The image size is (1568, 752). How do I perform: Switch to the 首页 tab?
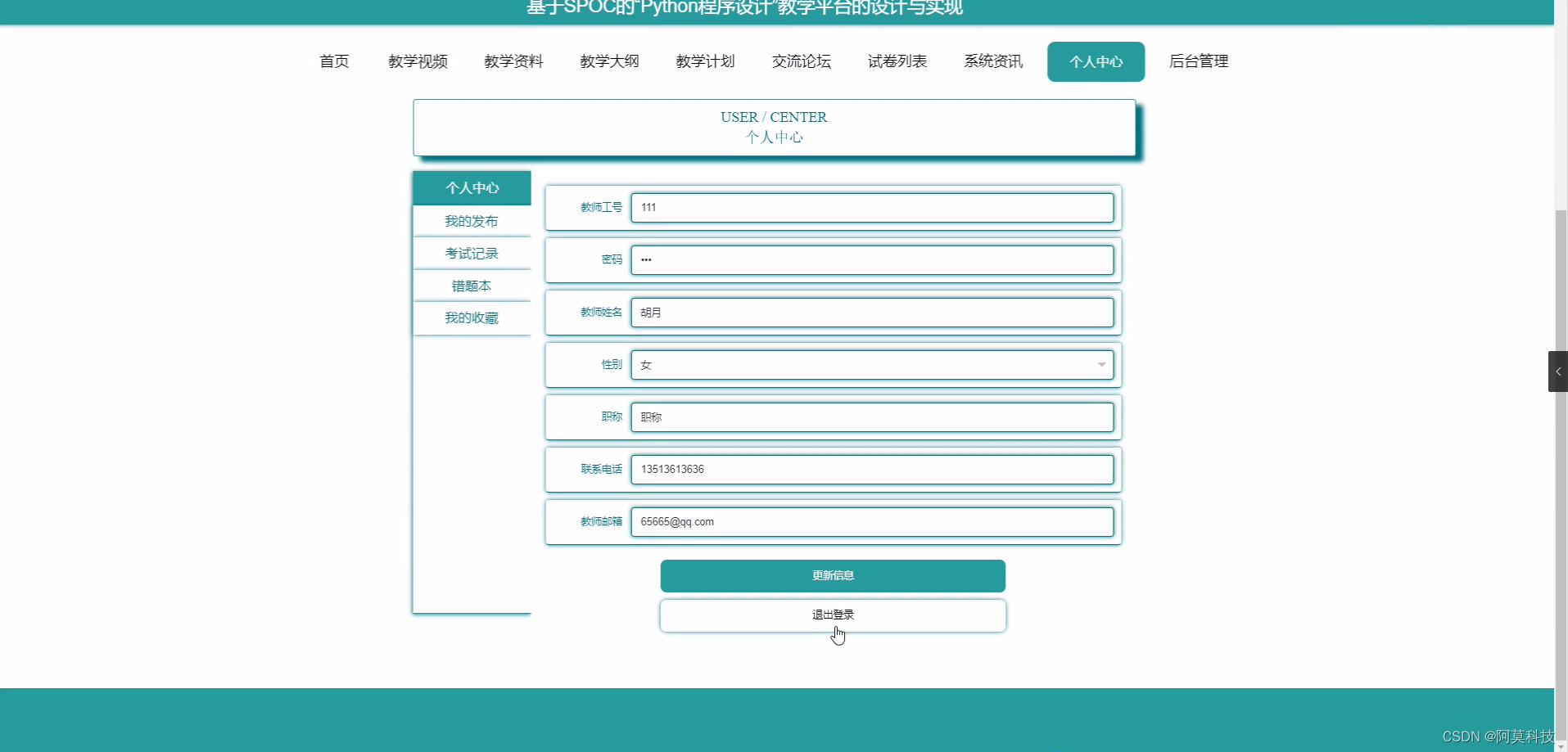pos(332,61)
